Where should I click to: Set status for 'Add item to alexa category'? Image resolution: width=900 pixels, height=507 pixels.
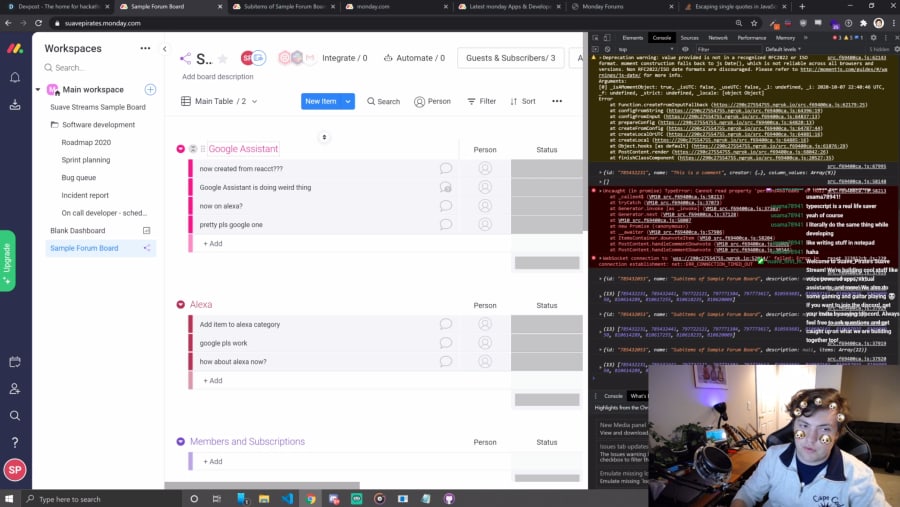click(x=546, y=324)
